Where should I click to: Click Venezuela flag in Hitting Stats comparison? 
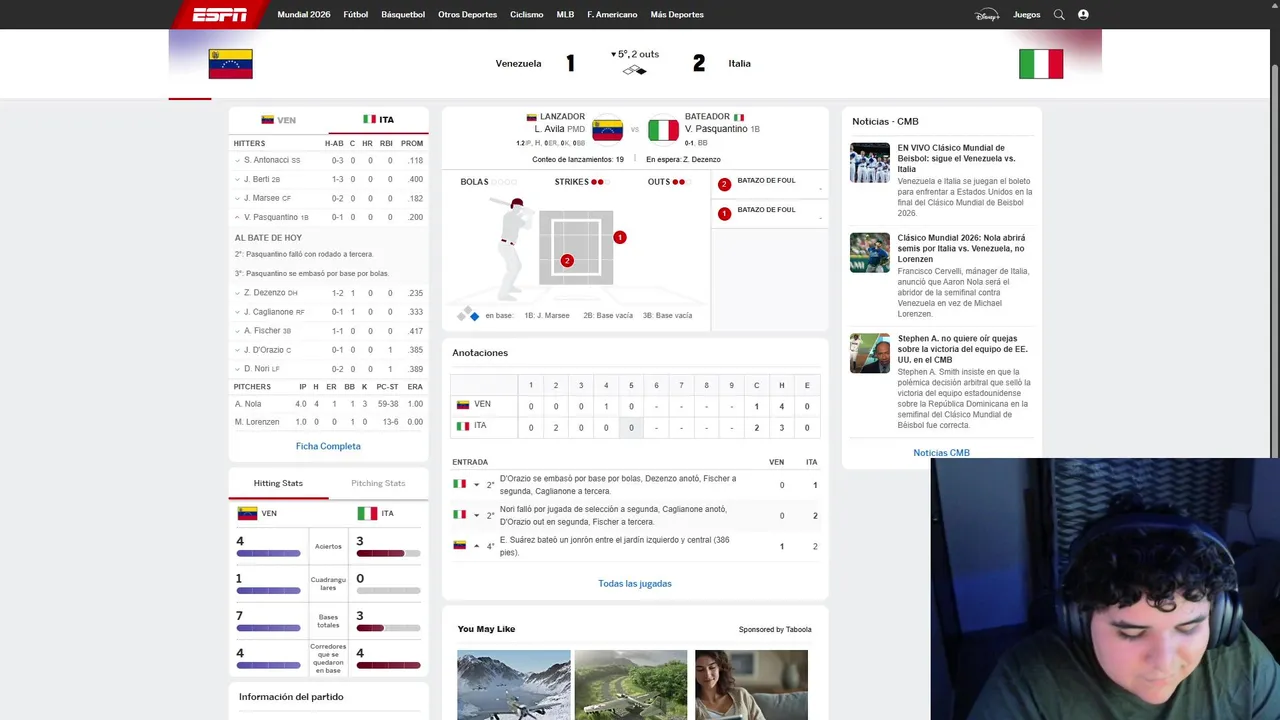247,513
